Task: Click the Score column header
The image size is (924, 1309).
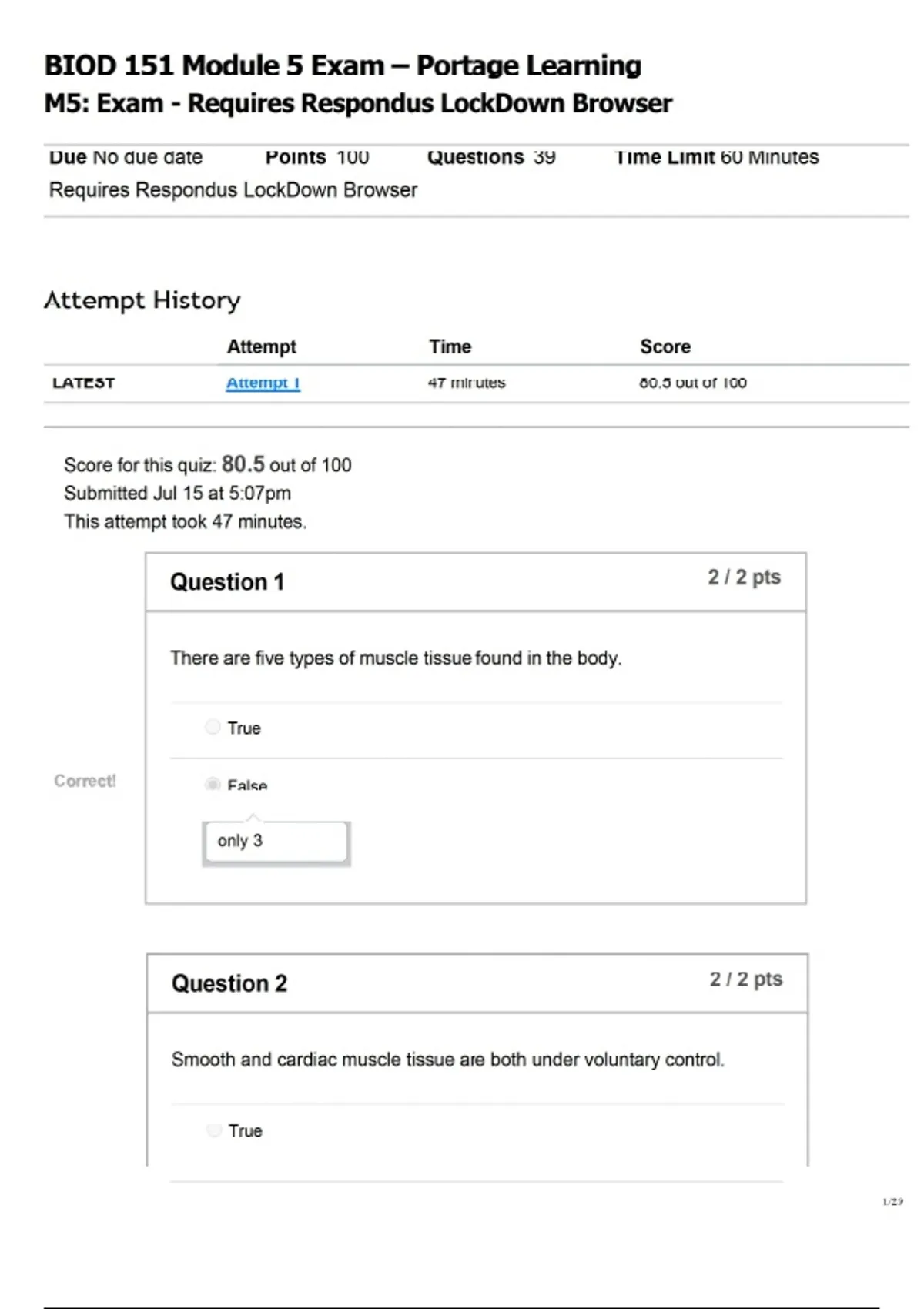Action: (x=665, y=346)
